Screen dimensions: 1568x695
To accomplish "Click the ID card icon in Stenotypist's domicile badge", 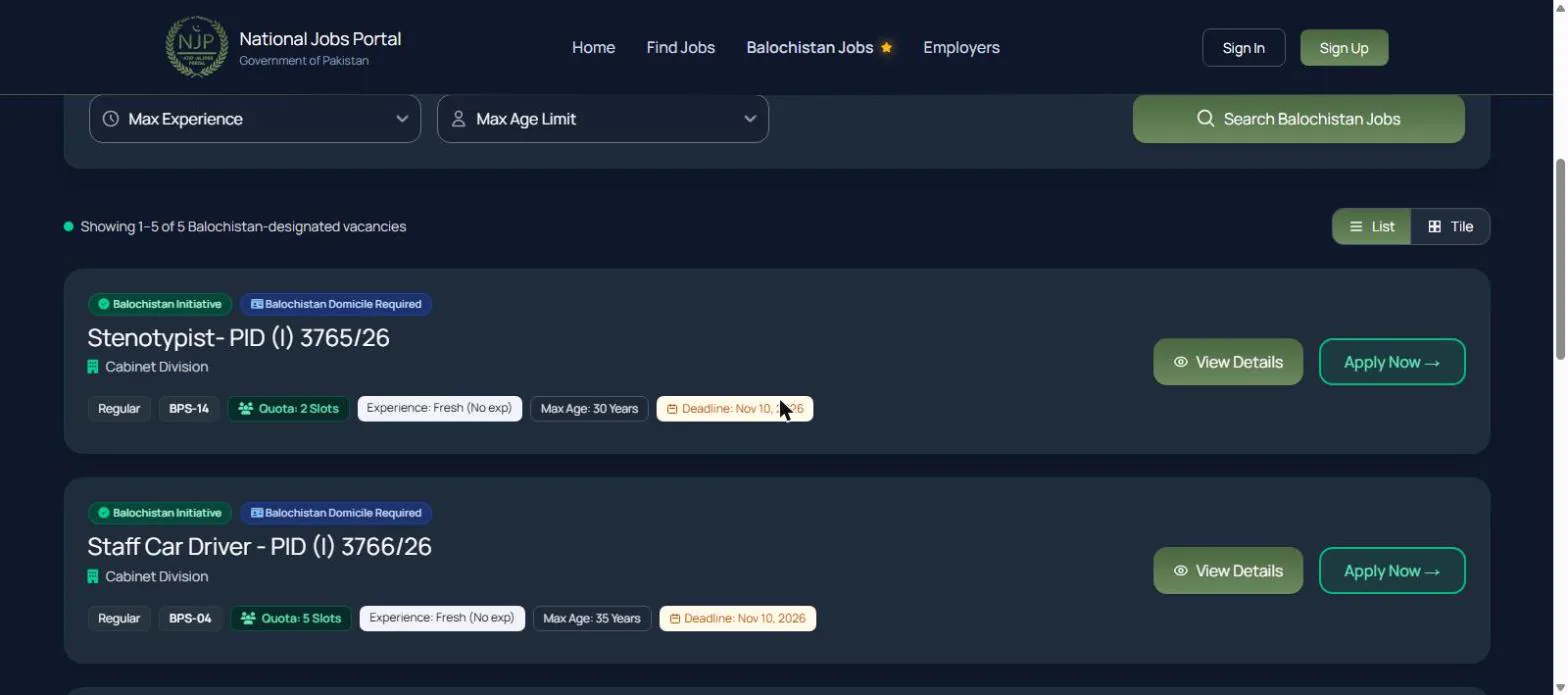I will click(257, 304).
